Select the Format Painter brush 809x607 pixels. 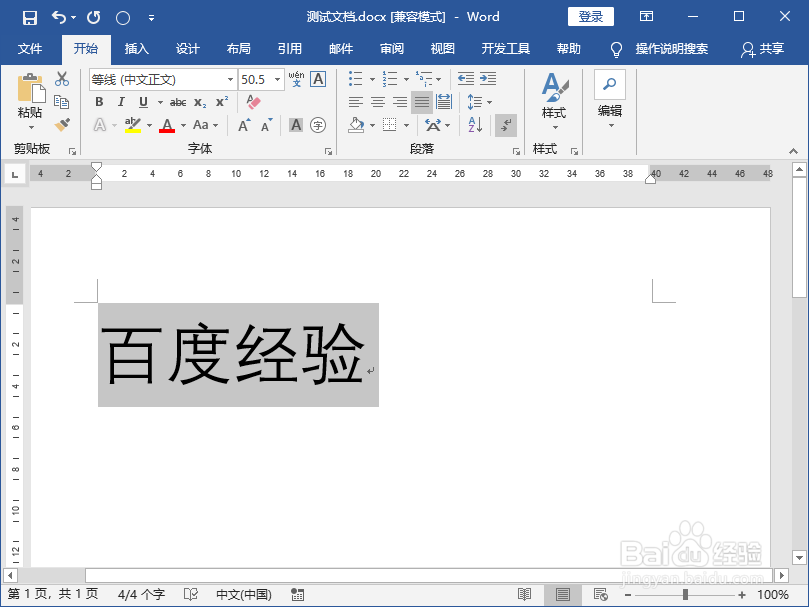coord(62,124)
